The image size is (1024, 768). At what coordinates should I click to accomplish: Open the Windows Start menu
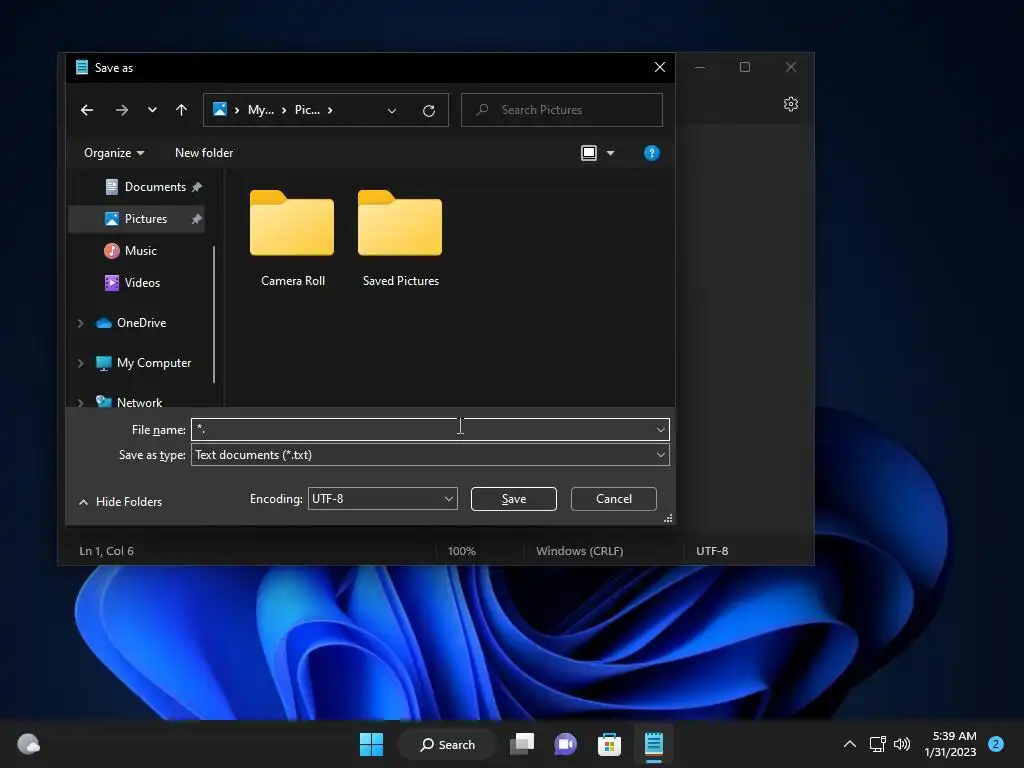[x=372, y=744]
